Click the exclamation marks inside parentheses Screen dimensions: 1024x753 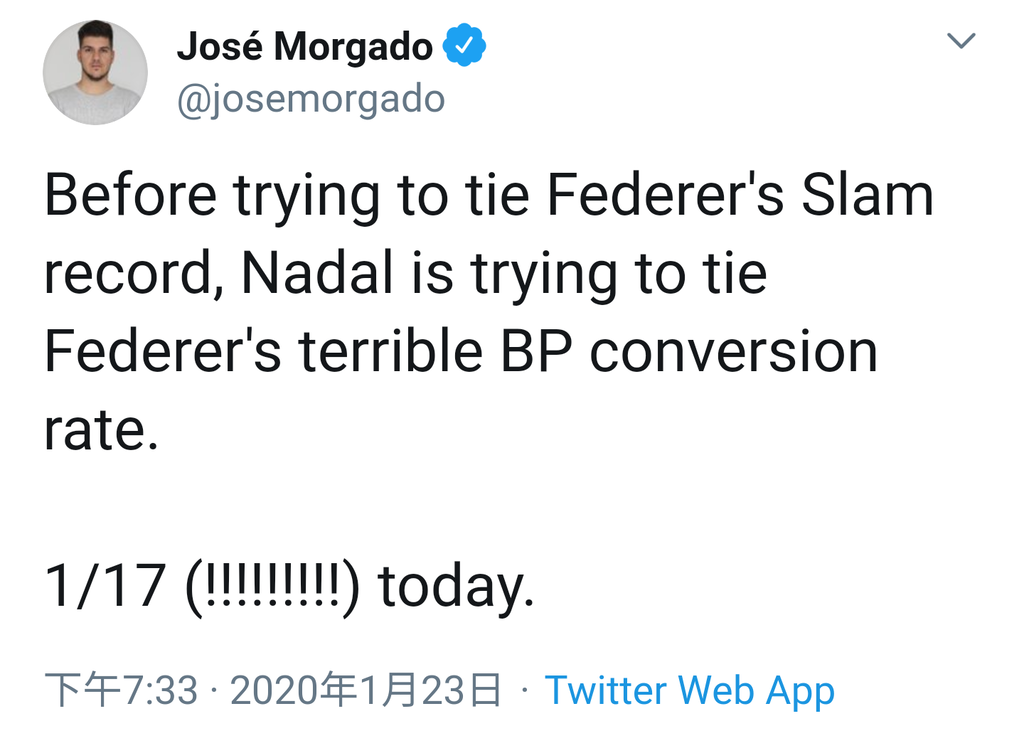pos(273,585)
